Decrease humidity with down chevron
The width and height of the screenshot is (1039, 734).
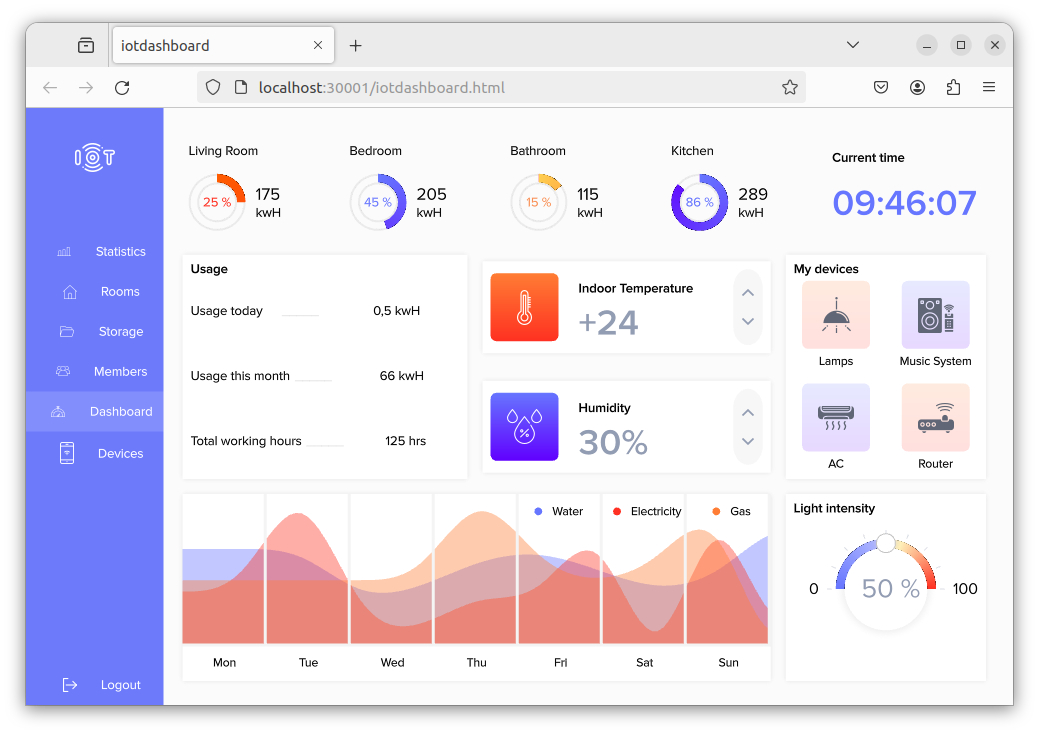point(747,441)
